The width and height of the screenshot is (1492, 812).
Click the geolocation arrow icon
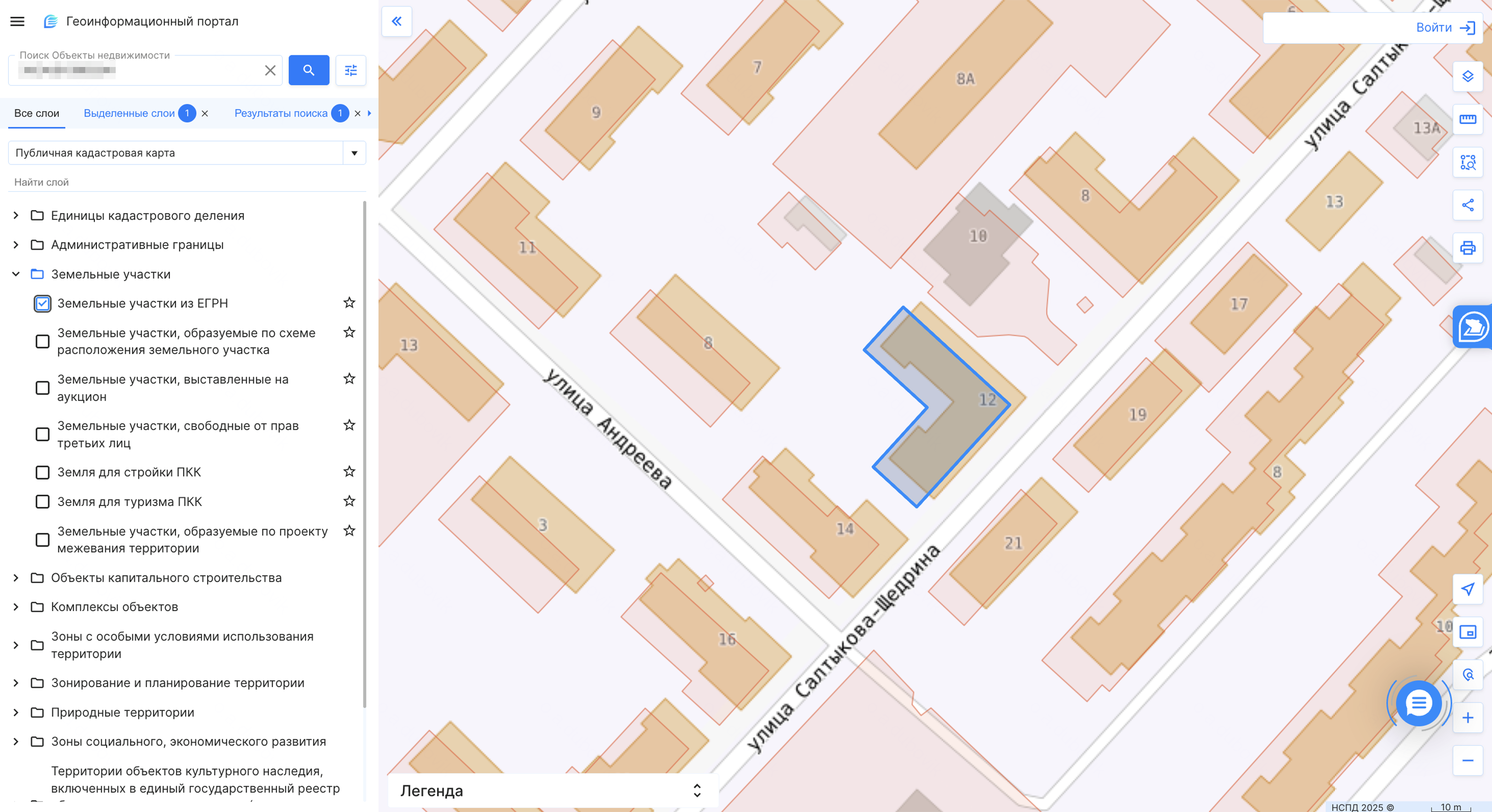(x=1467, y=589)
